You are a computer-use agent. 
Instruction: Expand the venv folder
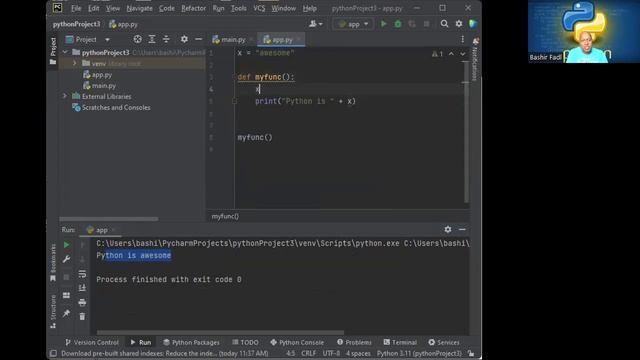pyautogui.click(x=75, y=64)
